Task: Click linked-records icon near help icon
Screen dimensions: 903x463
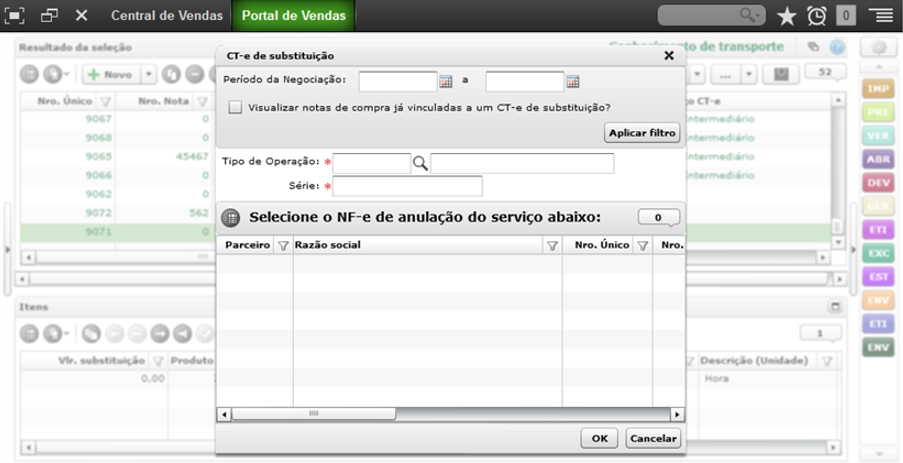Action: pyautogui.click(x=813, y=47)
